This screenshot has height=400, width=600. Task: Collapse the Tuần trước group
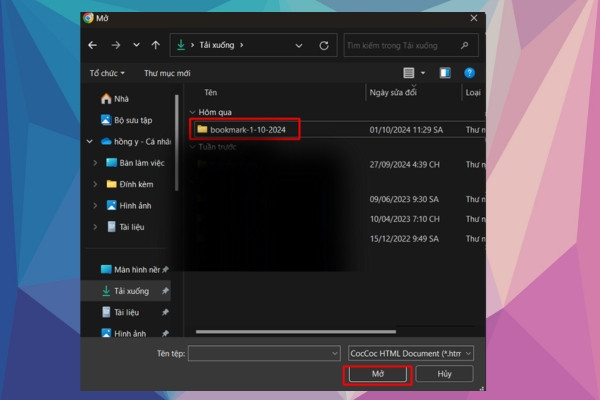tap(192, 147)
